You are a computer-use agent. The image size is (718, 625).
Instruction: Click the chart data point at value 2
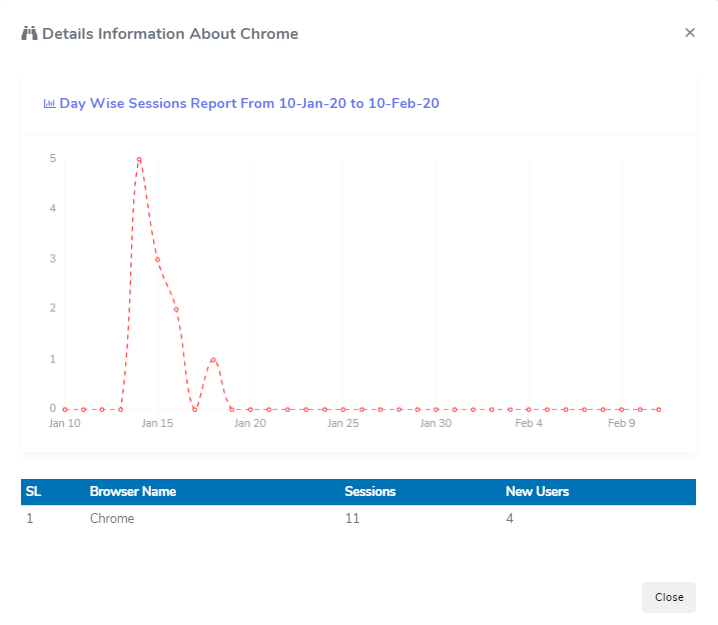176,309
